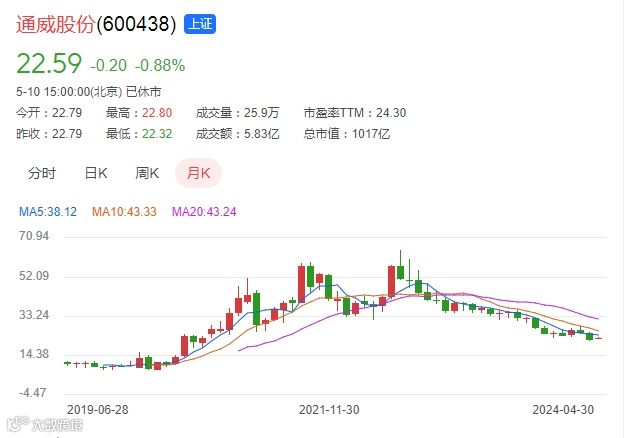The image size is (624, 438).
Task: Open the 通威股份 stock name link
Action: click(55, 24)
